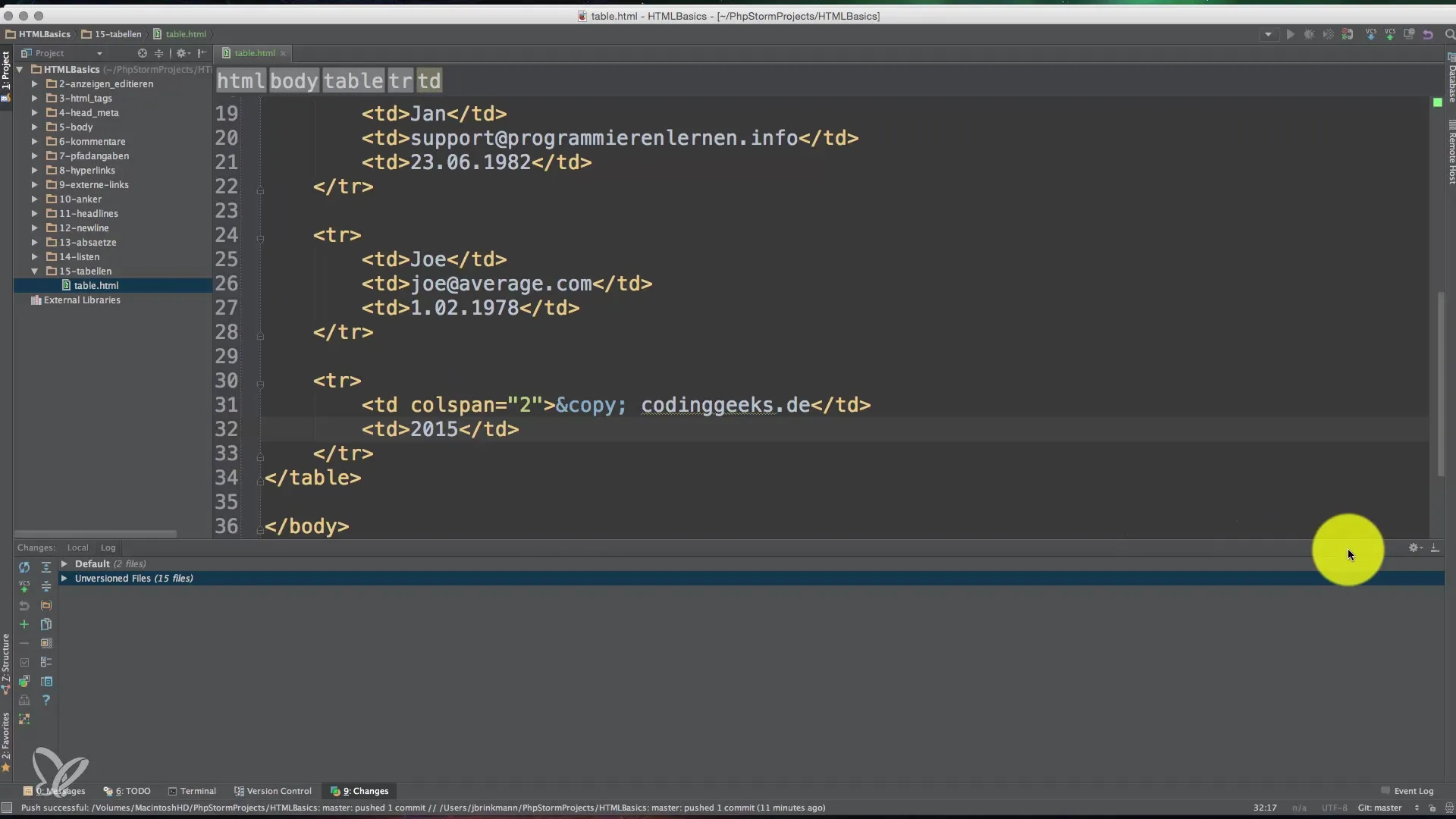Screen dimensions: 1456x819
Task: Toggle show ignored files icon
Action: [x=46, y=643]
